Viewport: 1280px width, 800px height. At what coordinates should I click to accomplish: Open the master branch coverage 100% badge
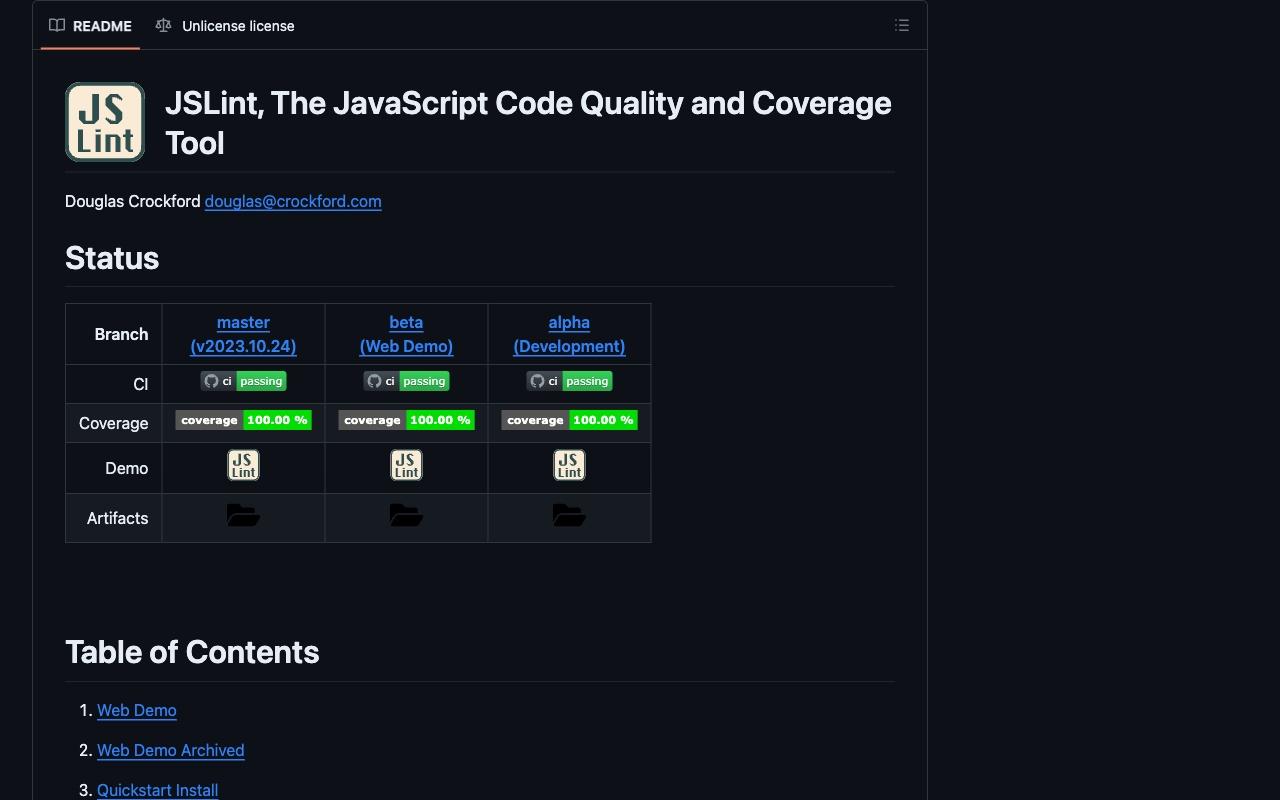(243, 420)
